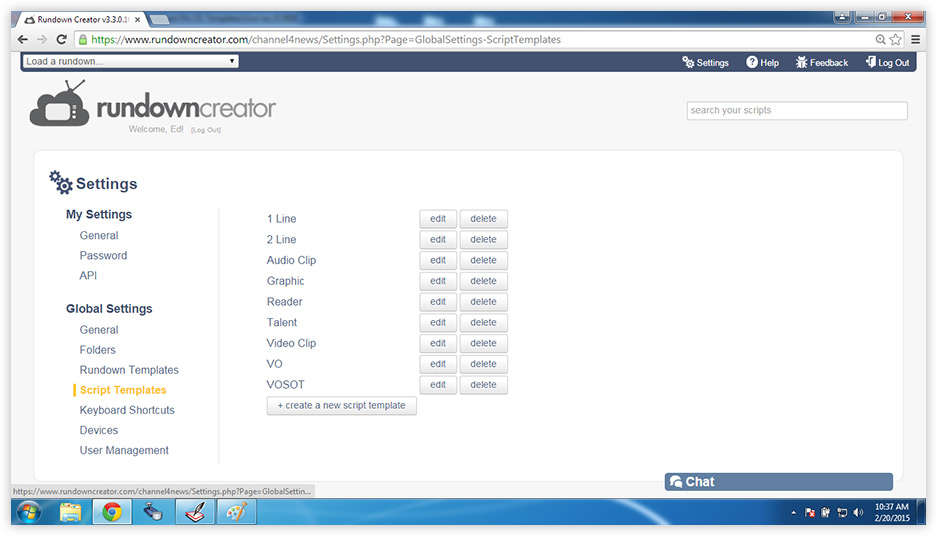This screenshot has height=536, width=937.
Task: Delete the Talent template
Action: 483,323
